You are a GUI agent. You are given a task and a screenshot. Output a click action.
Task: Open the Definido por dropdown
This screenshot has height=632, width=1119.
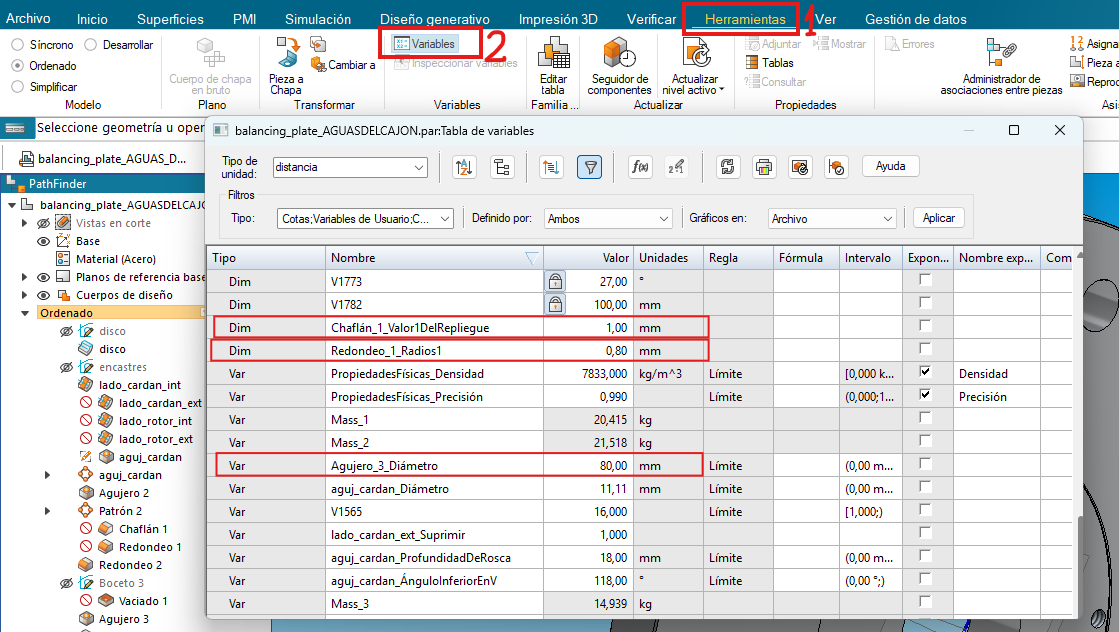tap(608, 218)
